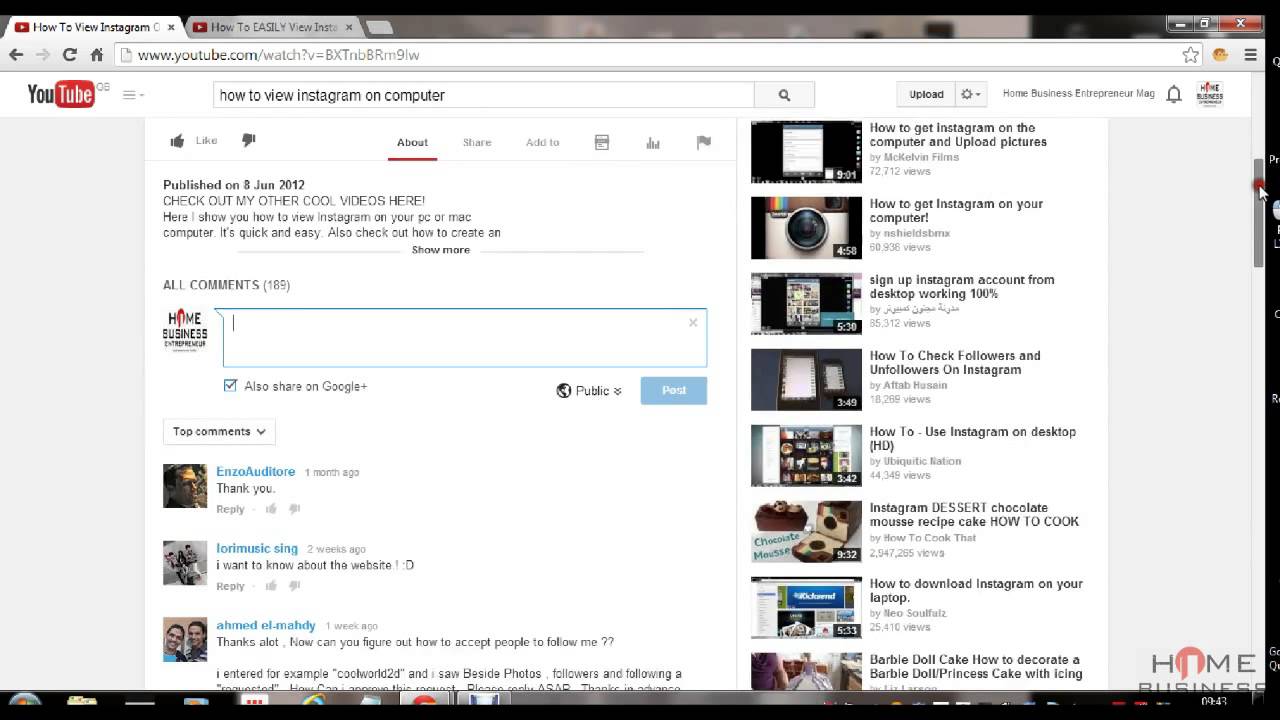
Task: Open thumbnail for Instagram DESSERT chocolate mousse video
Action: click(x=806, y=531)
